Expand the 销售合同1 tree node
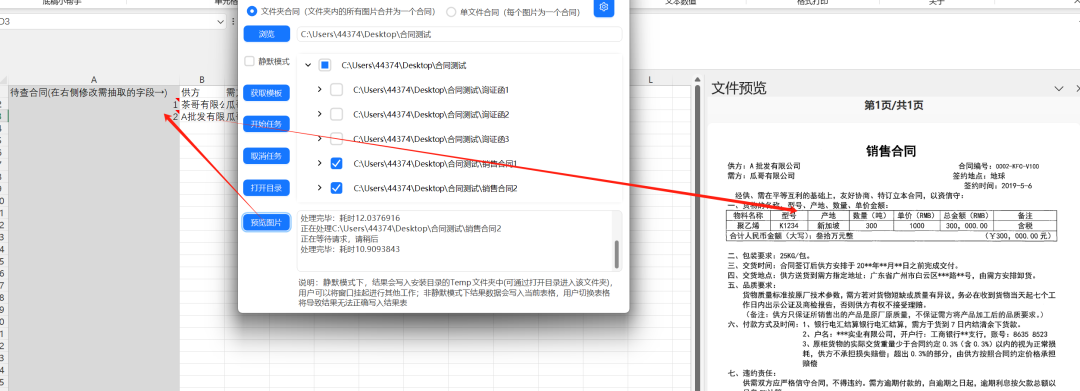The width and height of the screenshot is (1080, 391). point(319,163)
